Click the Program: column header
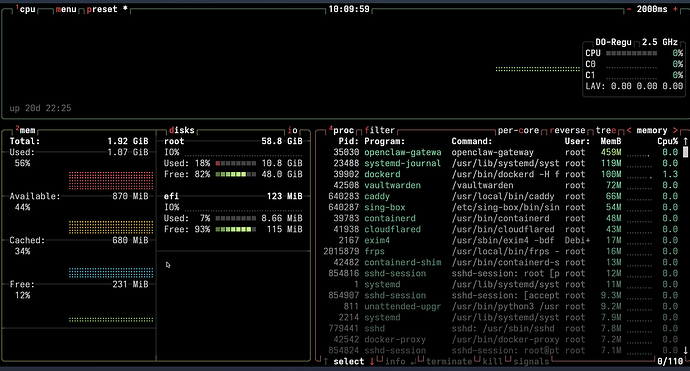This screenshot has height=371, width=690. point(385,141)
